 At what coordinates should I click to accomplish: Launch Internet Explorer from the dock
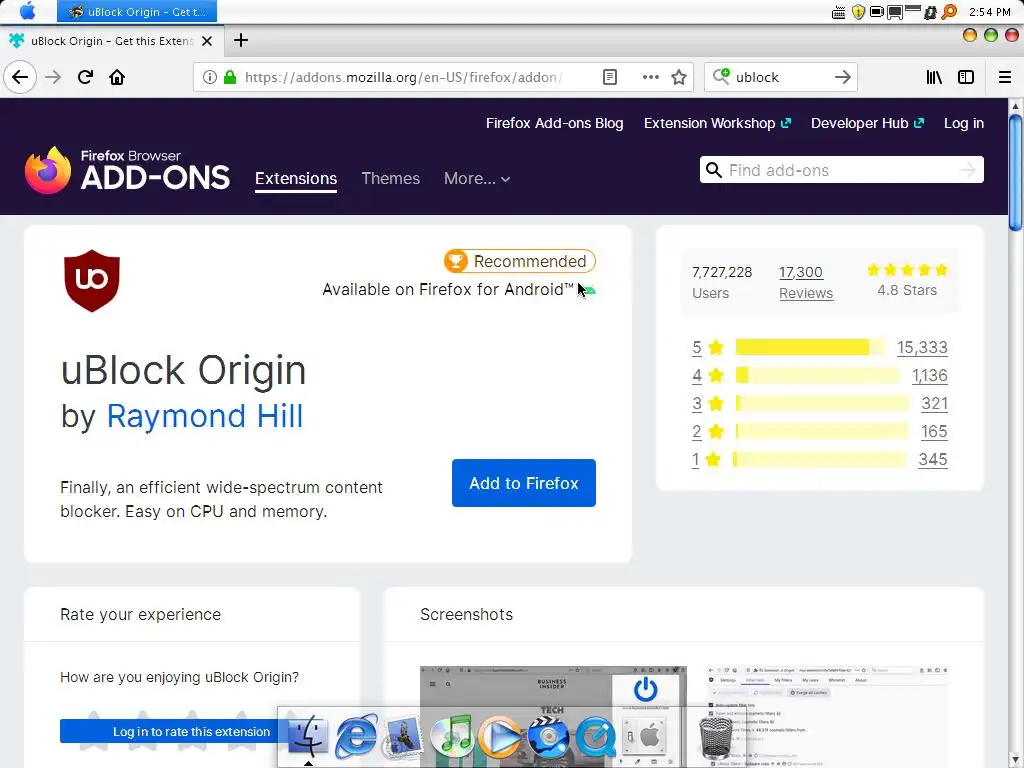[x=355, y=736]
